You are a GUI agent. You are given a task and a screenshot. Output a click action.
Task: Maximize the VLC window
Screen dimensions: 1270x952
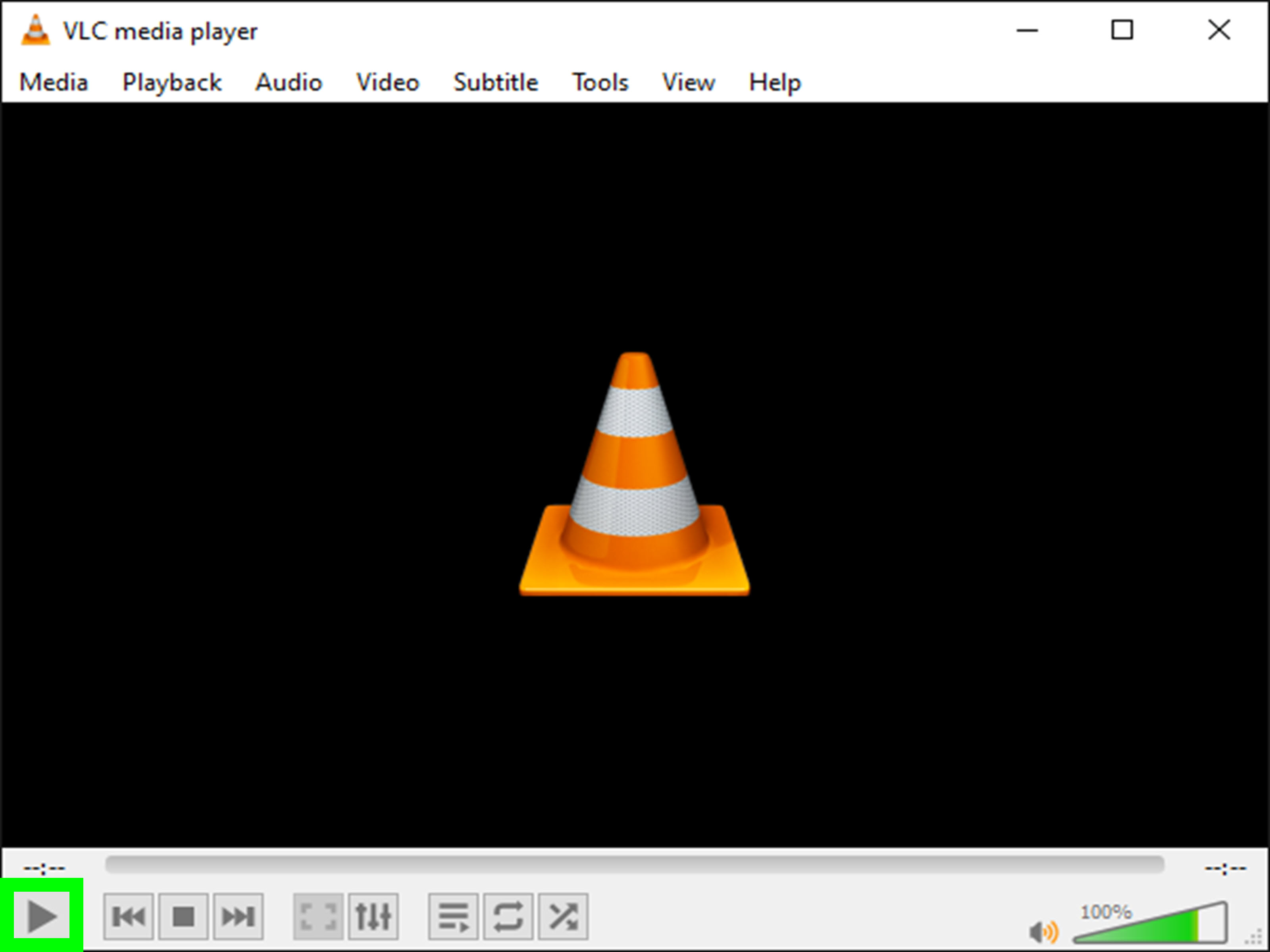pyautogui.click(x=1122, y=30)
